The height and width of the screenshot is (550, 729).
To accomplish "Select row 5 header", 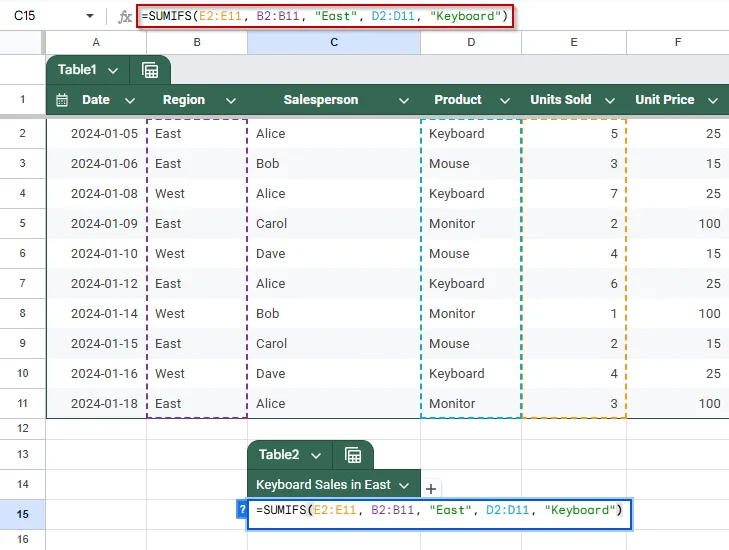I will point(22,224).
